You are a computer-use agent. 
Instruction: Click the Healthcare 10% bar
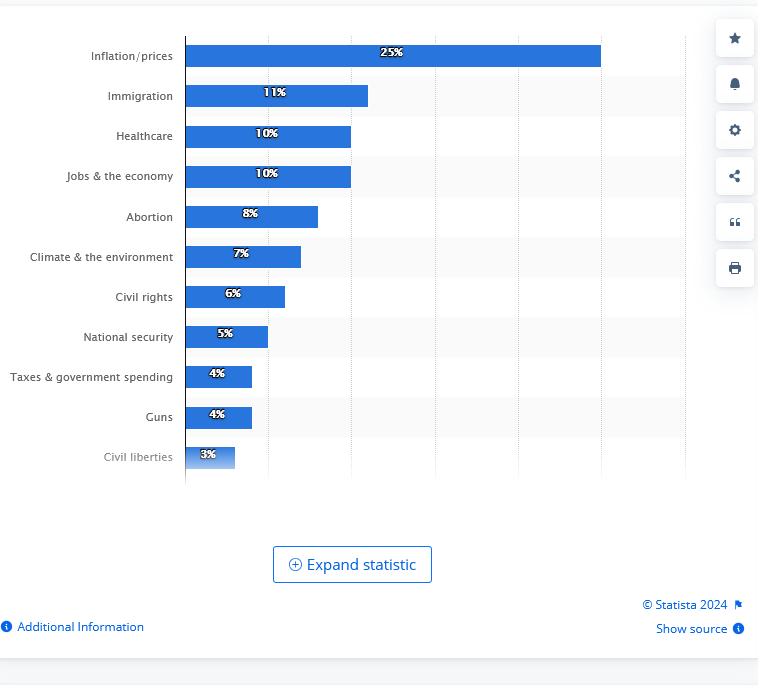(x=267, y=137)
